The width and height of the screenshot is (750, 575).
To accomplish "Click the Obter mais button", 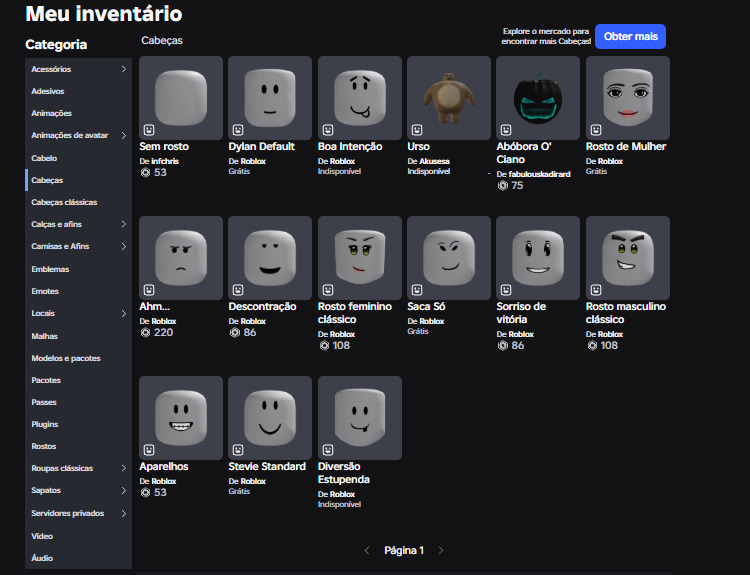I will [630, 37].
